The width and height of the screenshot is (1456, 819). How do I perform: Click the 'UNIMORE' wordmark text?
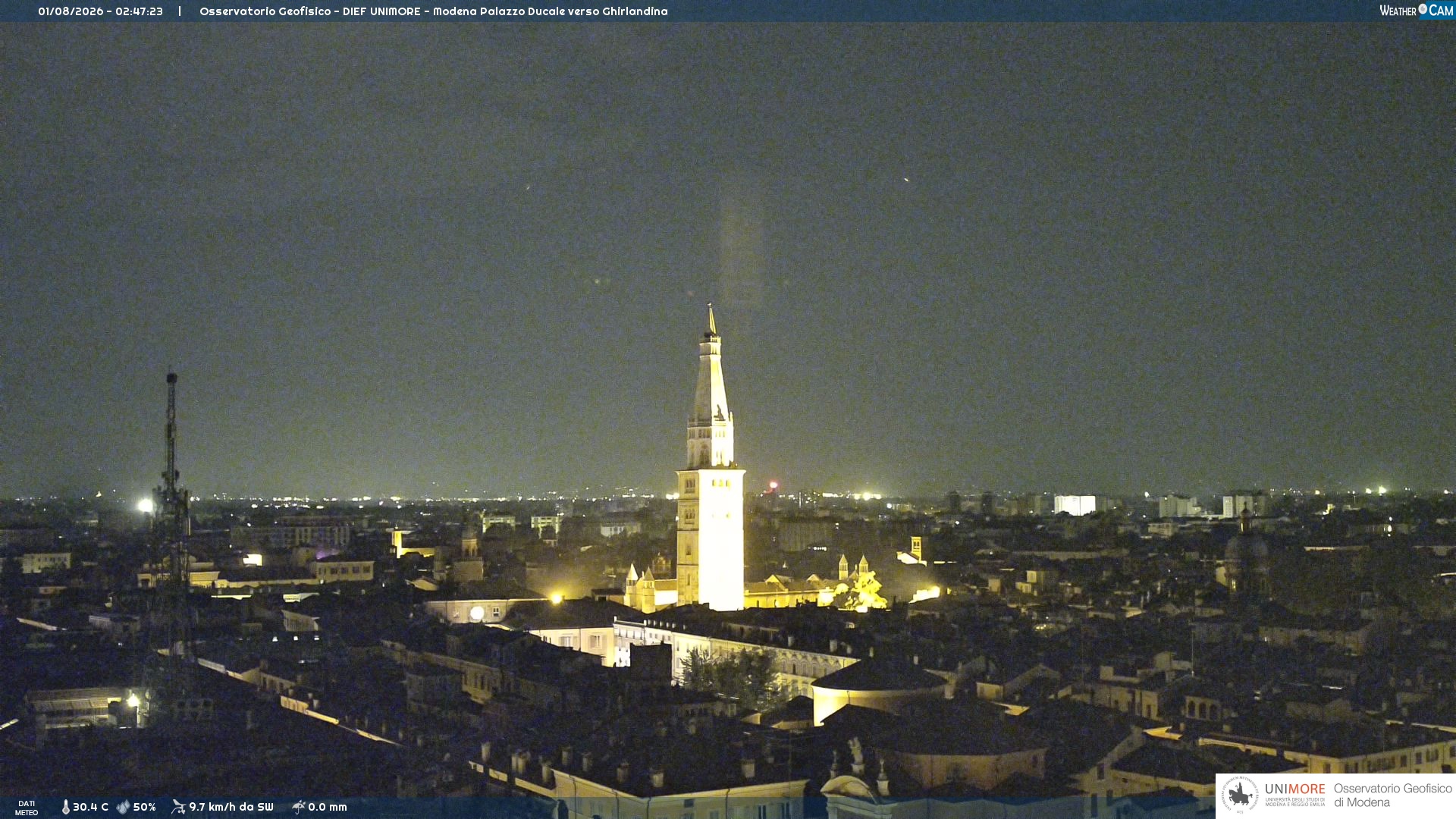[x=1295, y=789]
